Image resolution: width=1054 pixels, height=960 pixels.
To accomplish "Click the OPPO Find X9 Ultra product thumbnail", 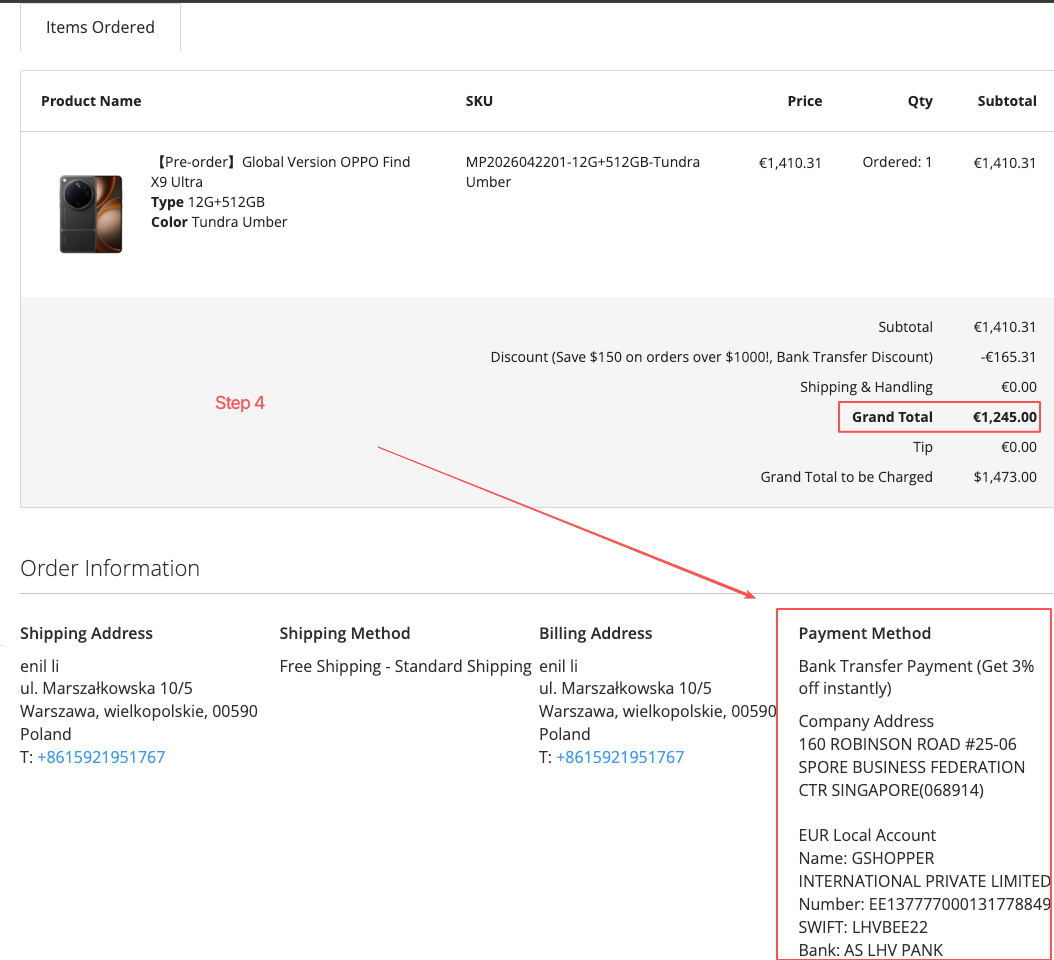I will (91, 214).
